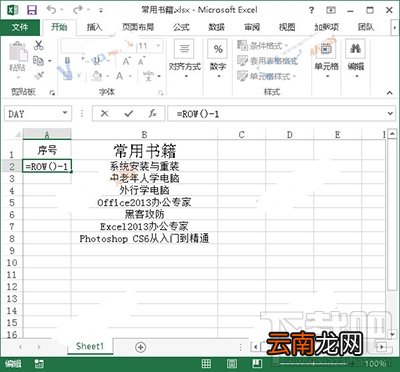The height and width of the screenshot is (372, 400).
Task: Click cell containing 常用书籍
Action: (144, 151)
